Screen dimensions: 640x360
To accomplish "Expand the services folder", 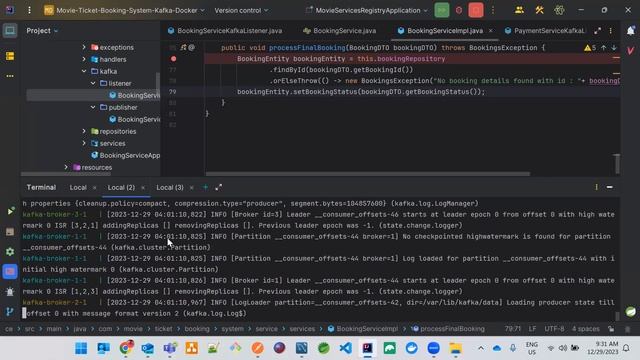I will tap(84, 143).
